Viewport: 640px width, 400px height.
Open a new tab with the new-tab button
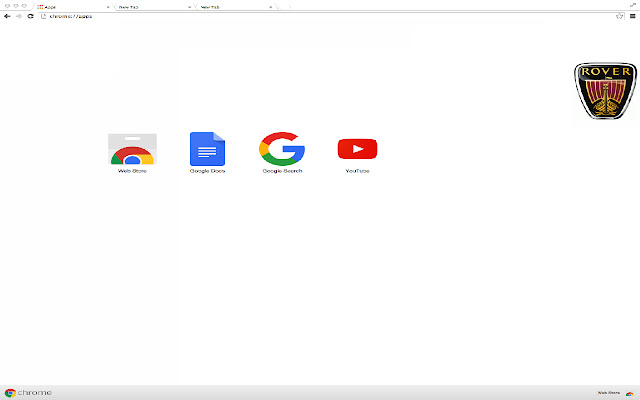pyautogui.click(x=284, y=7)
